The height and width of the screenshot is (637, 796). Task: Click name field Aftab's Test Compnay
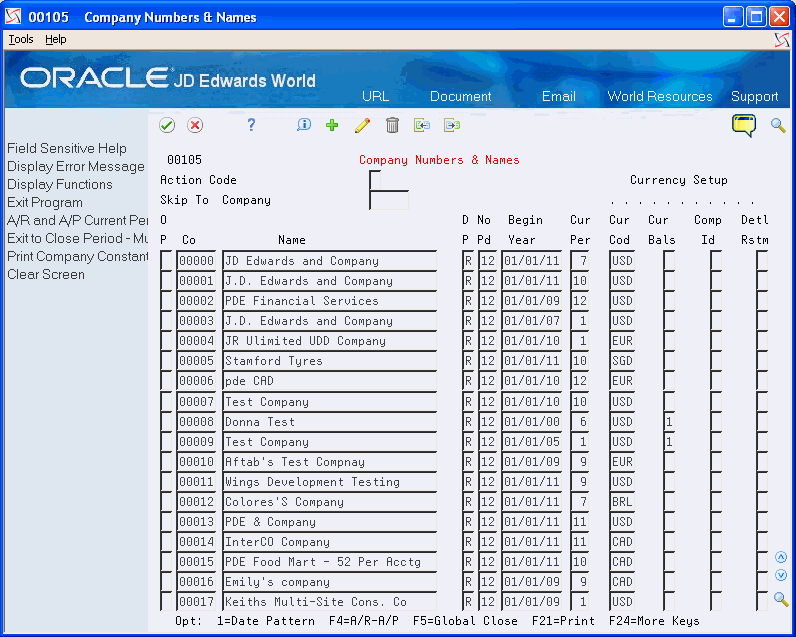coord(329,461)
